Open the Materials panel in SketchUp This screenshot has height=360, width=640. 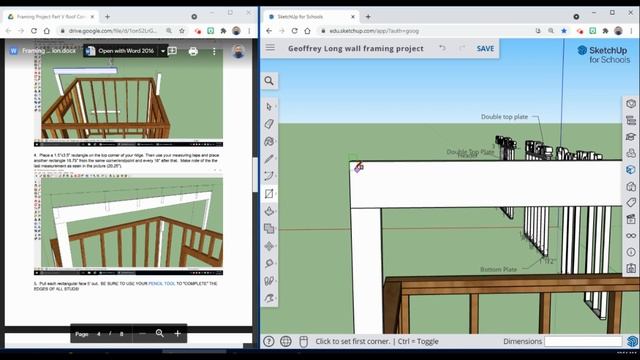click(x=631, y=170)
